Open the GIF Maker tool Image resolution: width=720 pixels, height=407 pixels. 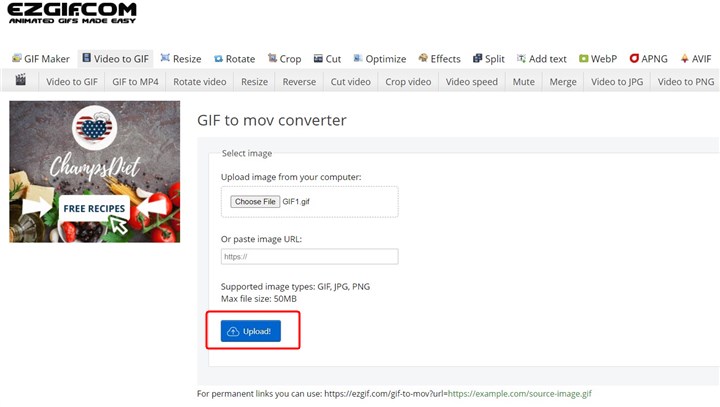pos(41,59)
